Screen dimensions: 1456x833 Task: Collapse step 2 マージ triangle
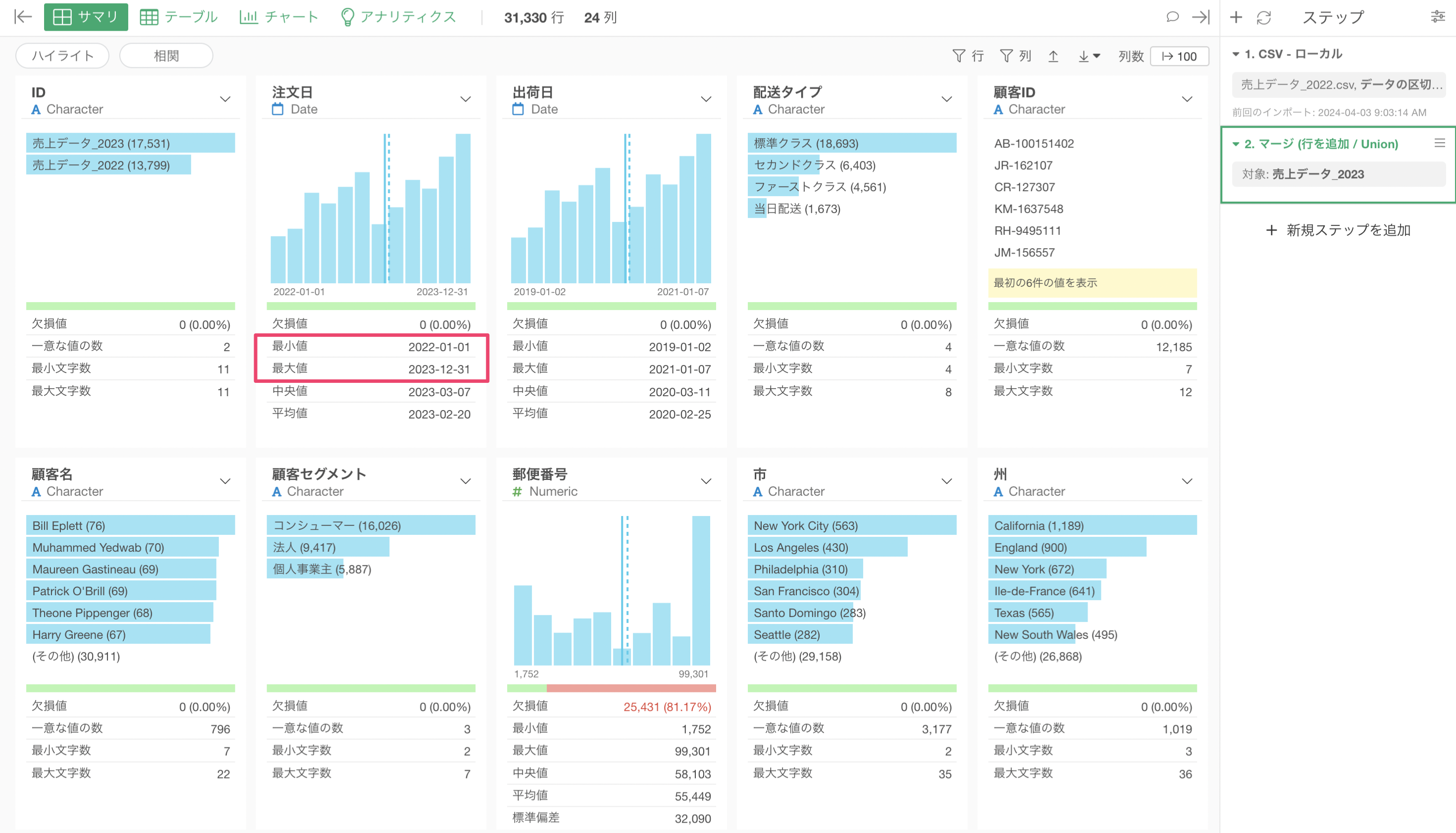(1236, 144)
